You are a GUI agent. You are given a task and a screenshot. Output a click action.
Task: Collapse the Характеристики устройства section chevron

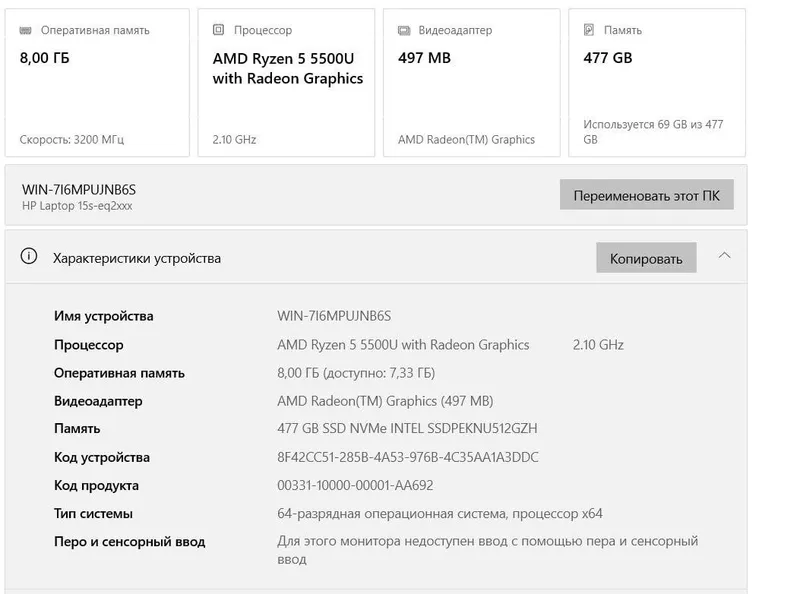click(724, 256)
